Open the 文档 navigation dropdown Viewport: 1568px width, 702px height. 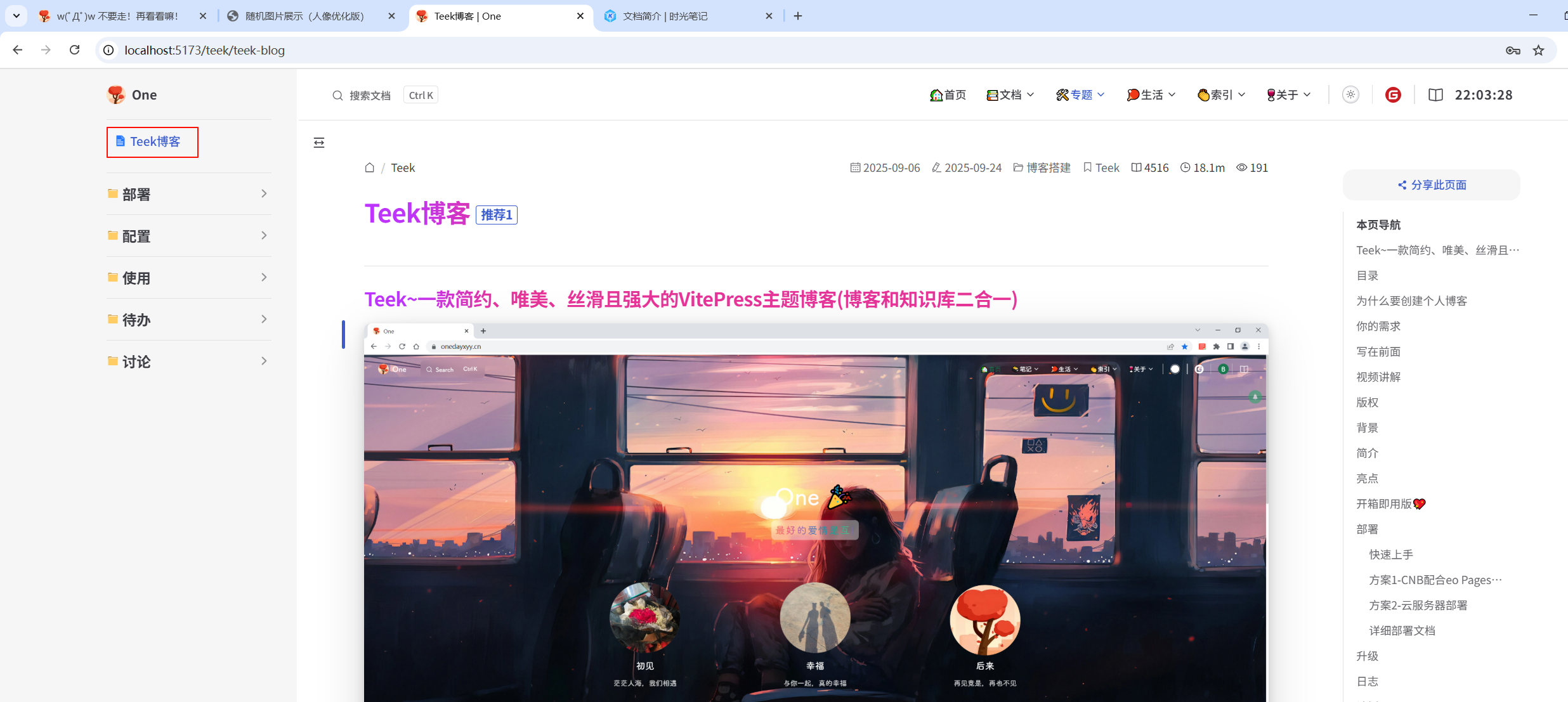pyautogui.click(x=1010, y=95)
